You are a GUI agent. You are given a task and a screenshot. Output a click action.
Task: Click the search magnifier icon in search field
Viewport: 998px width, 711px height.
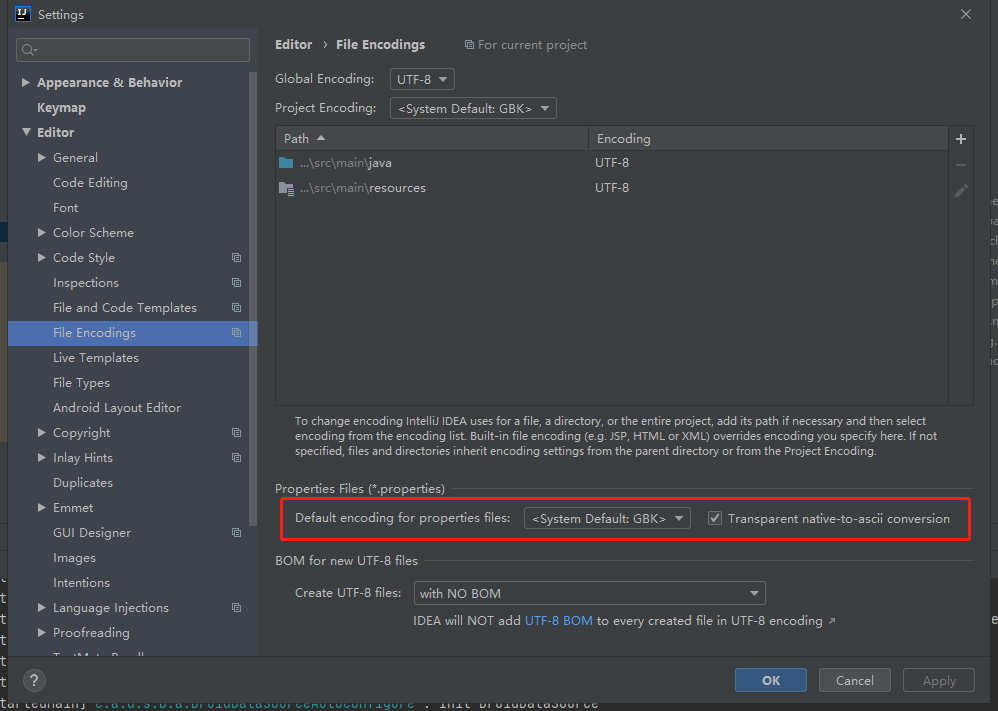click(29, 50)
